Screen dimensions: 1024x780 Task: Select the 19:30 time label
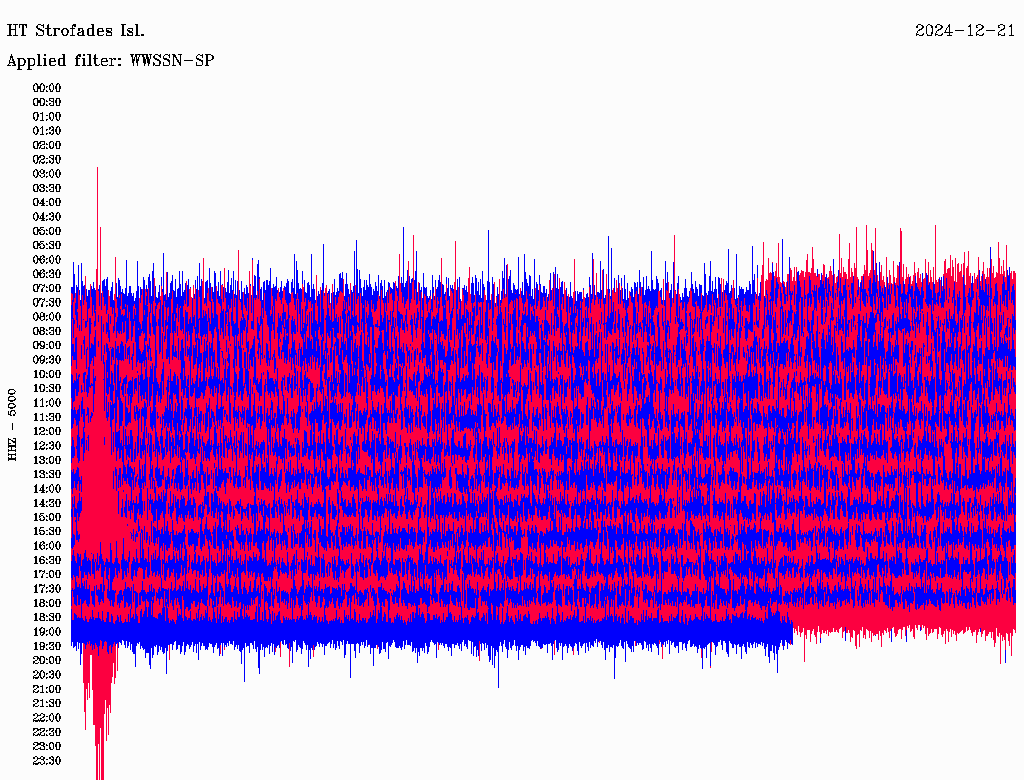47,646
